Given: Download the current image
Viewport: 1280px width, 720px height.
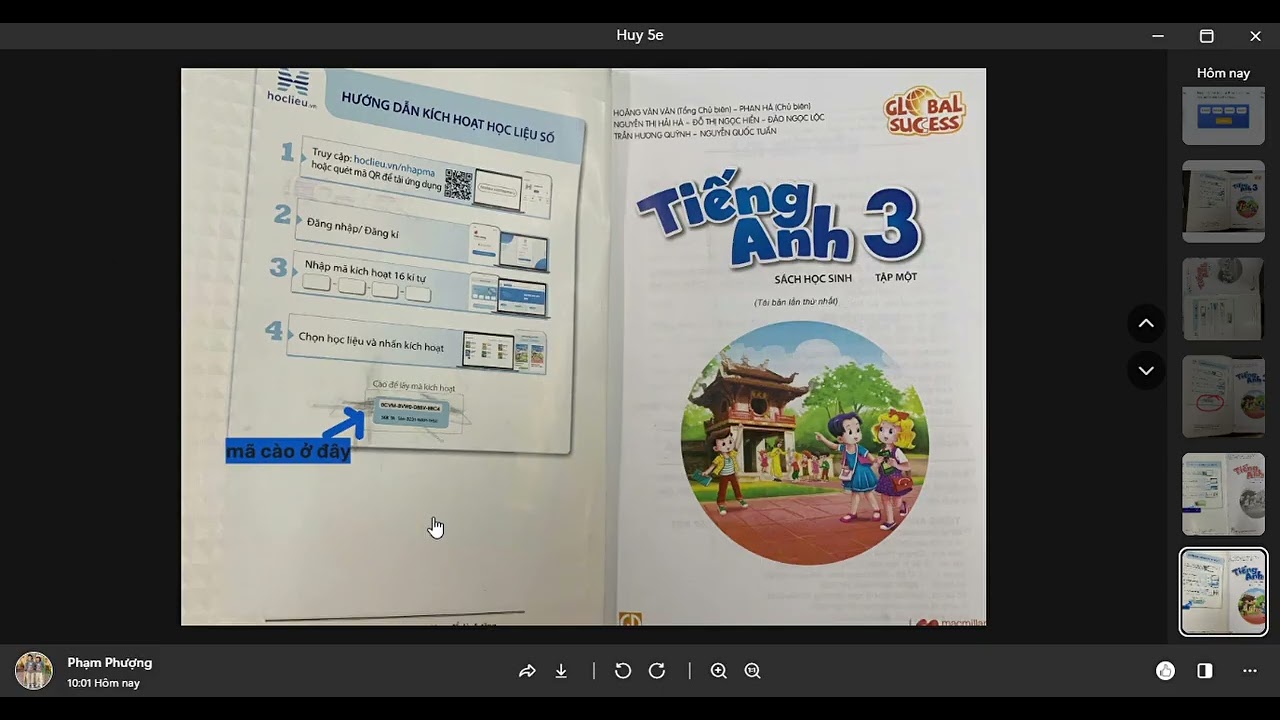Looking at the screenshot, I should 561,671.
